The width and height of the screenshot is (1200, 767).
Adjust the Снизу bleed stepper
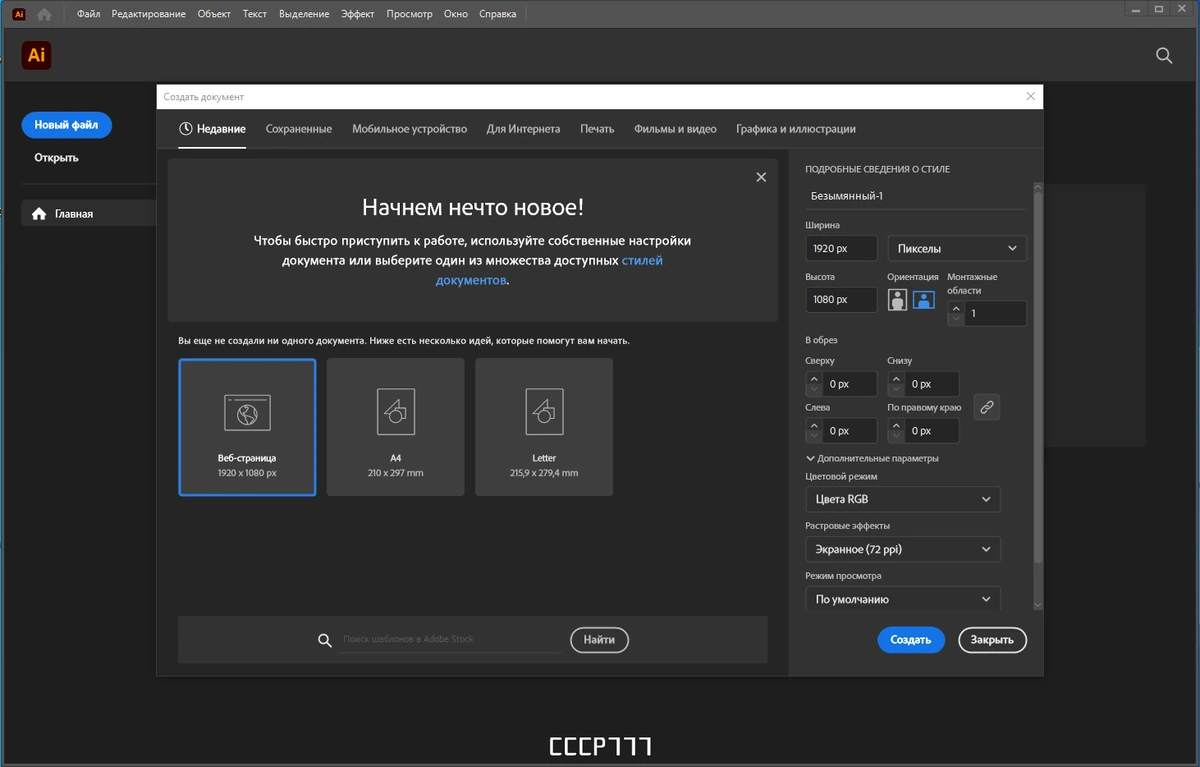tap(896, 384)
